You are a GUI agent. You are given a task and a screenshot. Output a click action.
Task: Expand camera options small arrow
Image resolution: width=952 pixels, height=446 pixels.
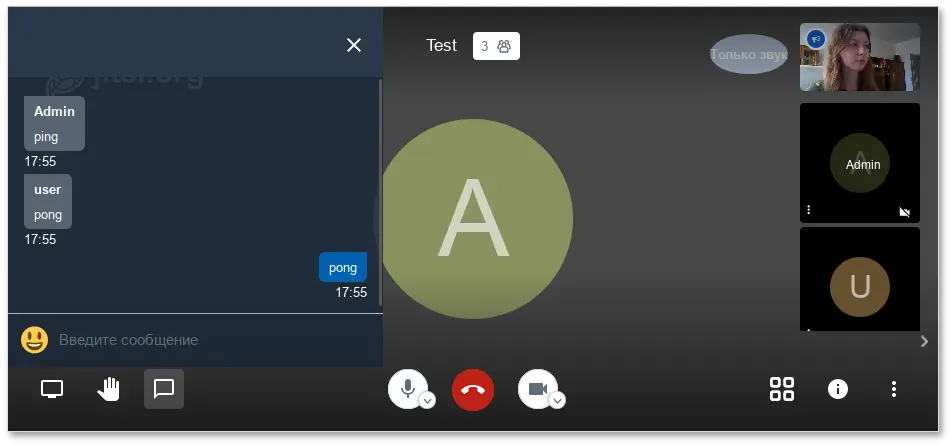(557, 400)
